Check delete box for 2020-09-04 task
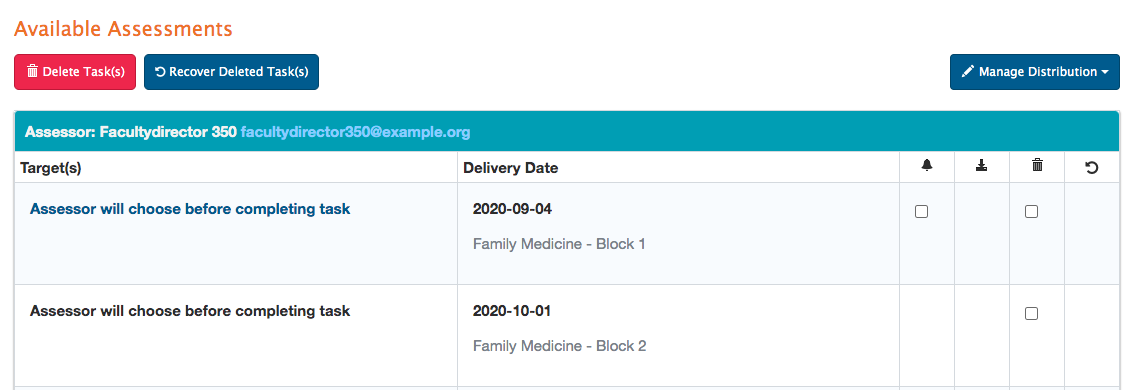The width and height of the screenshot is (1132, 390). point(1032,212)
